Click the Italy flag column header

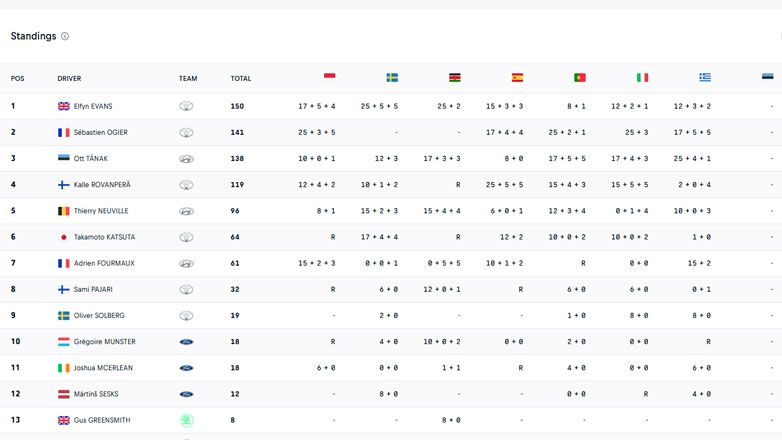pos(642,78)
